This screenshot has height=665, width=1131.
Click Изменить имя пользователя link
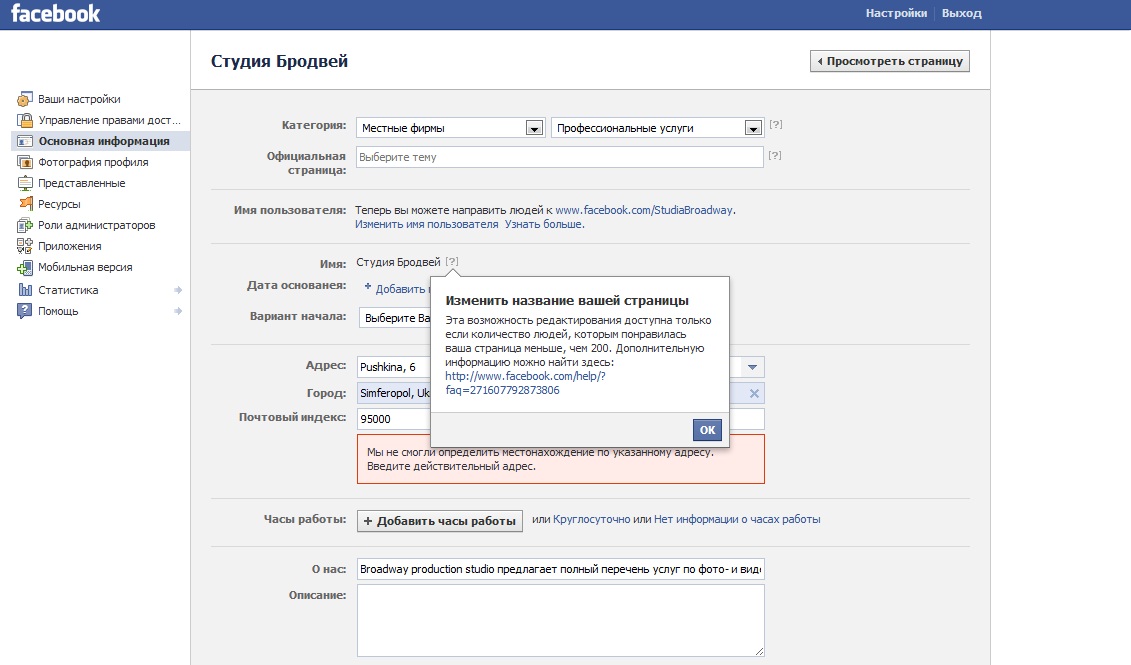pyautogui.click(x=426, y=224)
